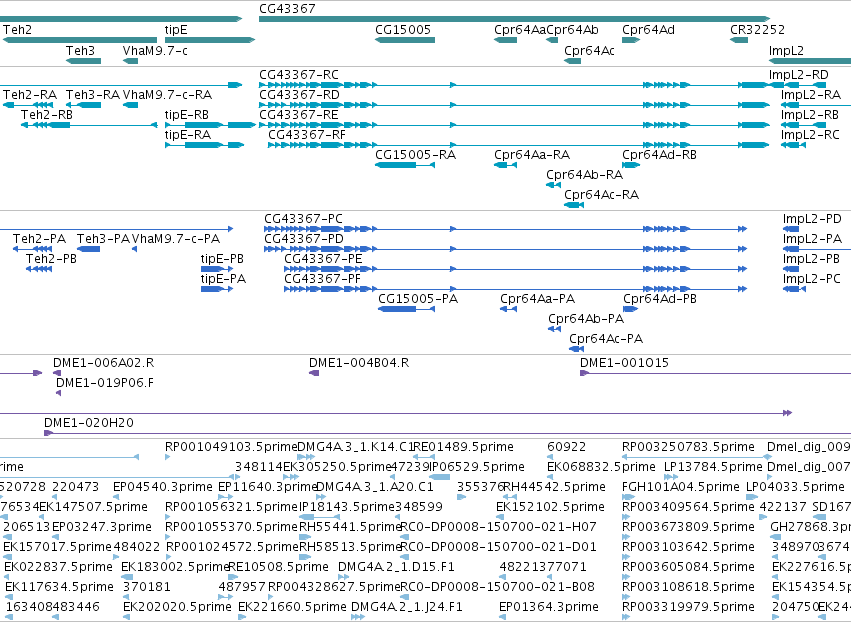
Task: Click the CG15005-RA transcript label
Action: (x=416, y=155)
